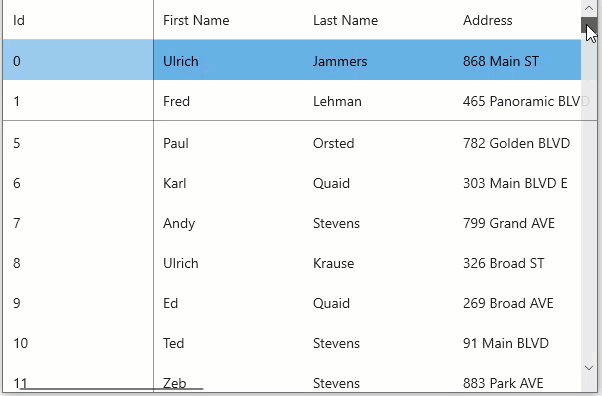The width and height of the screenshot is (602, 396).
Task: Select the Andy Stevens row
Action: 292,223
